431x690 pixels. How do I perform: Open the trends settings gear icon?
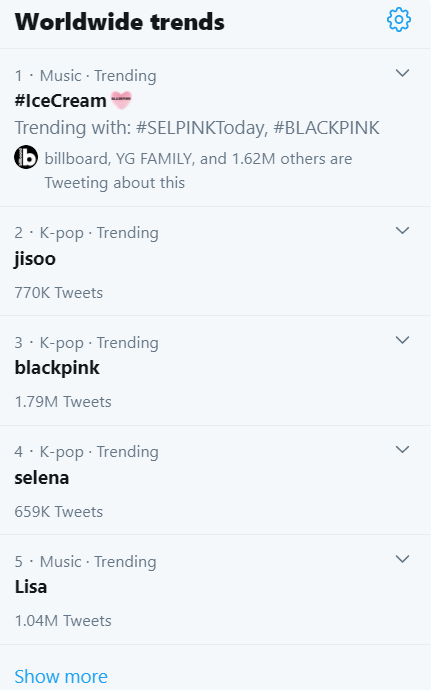399,20
